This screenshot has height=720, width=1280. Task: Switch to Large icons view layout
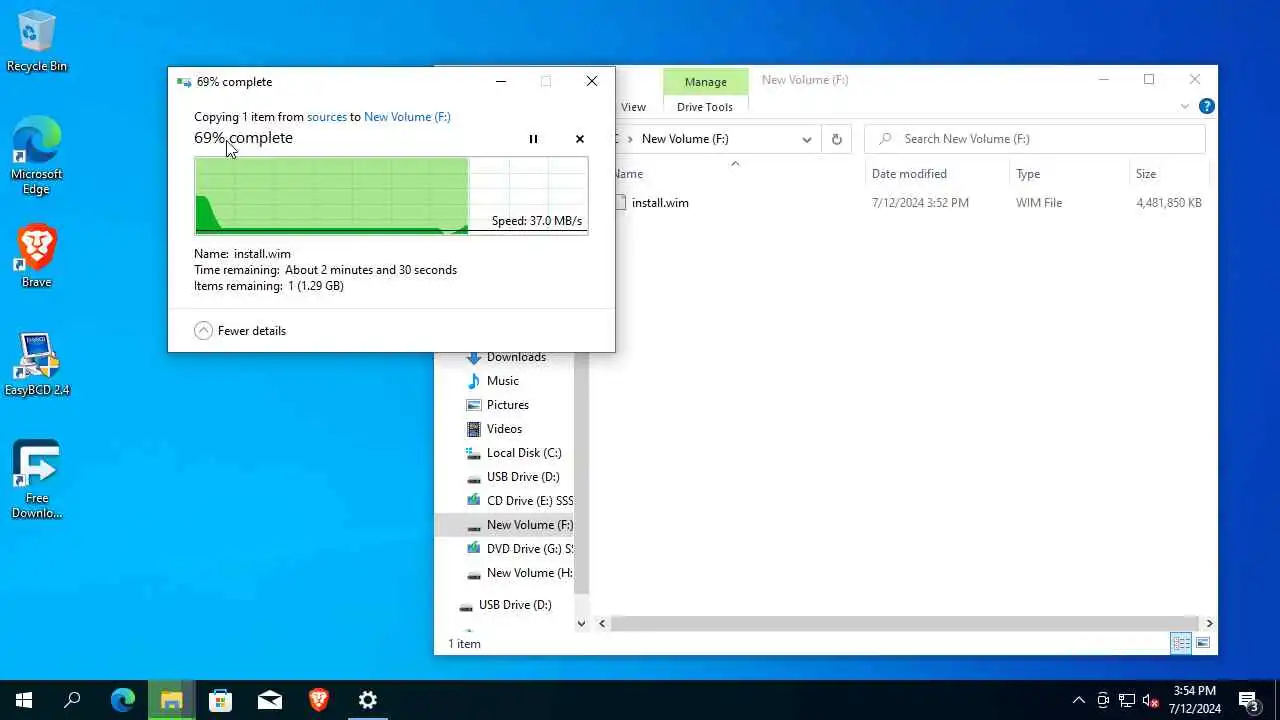click(1203, 644)
